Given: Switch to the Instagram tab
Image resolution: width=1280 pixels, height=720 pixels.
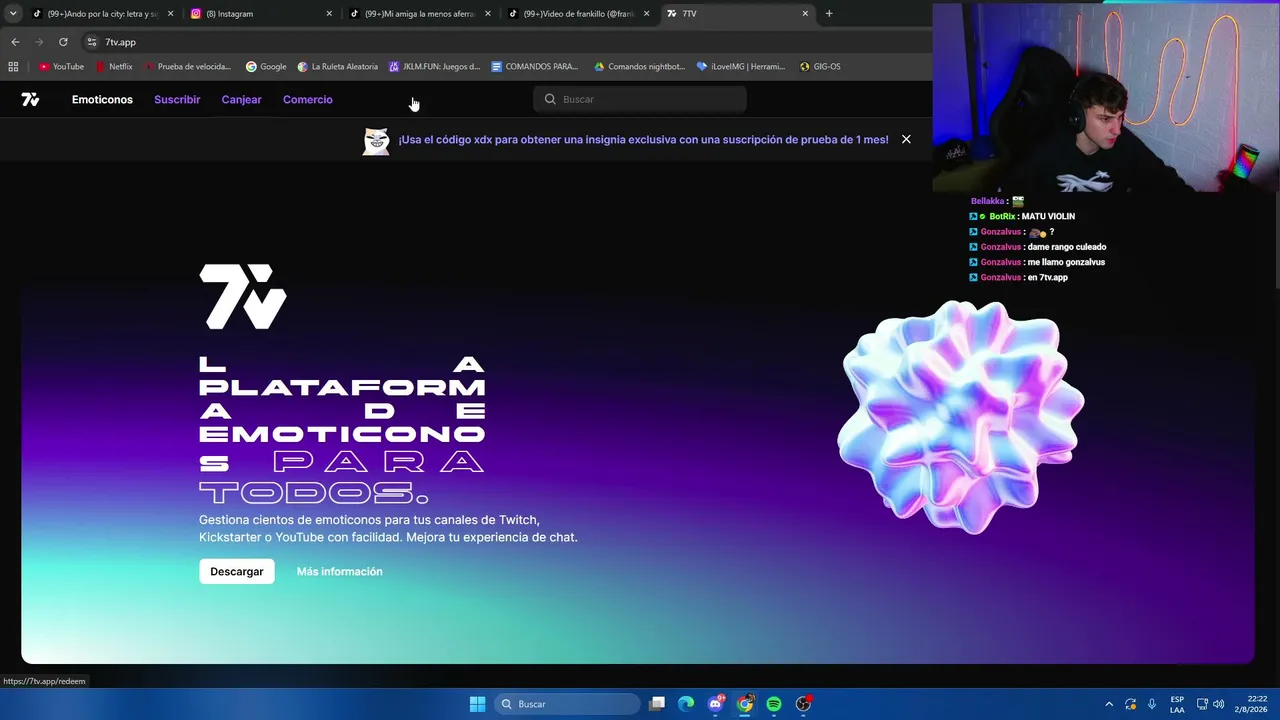Looking at the screenshot, I should [x=260, y=14].
